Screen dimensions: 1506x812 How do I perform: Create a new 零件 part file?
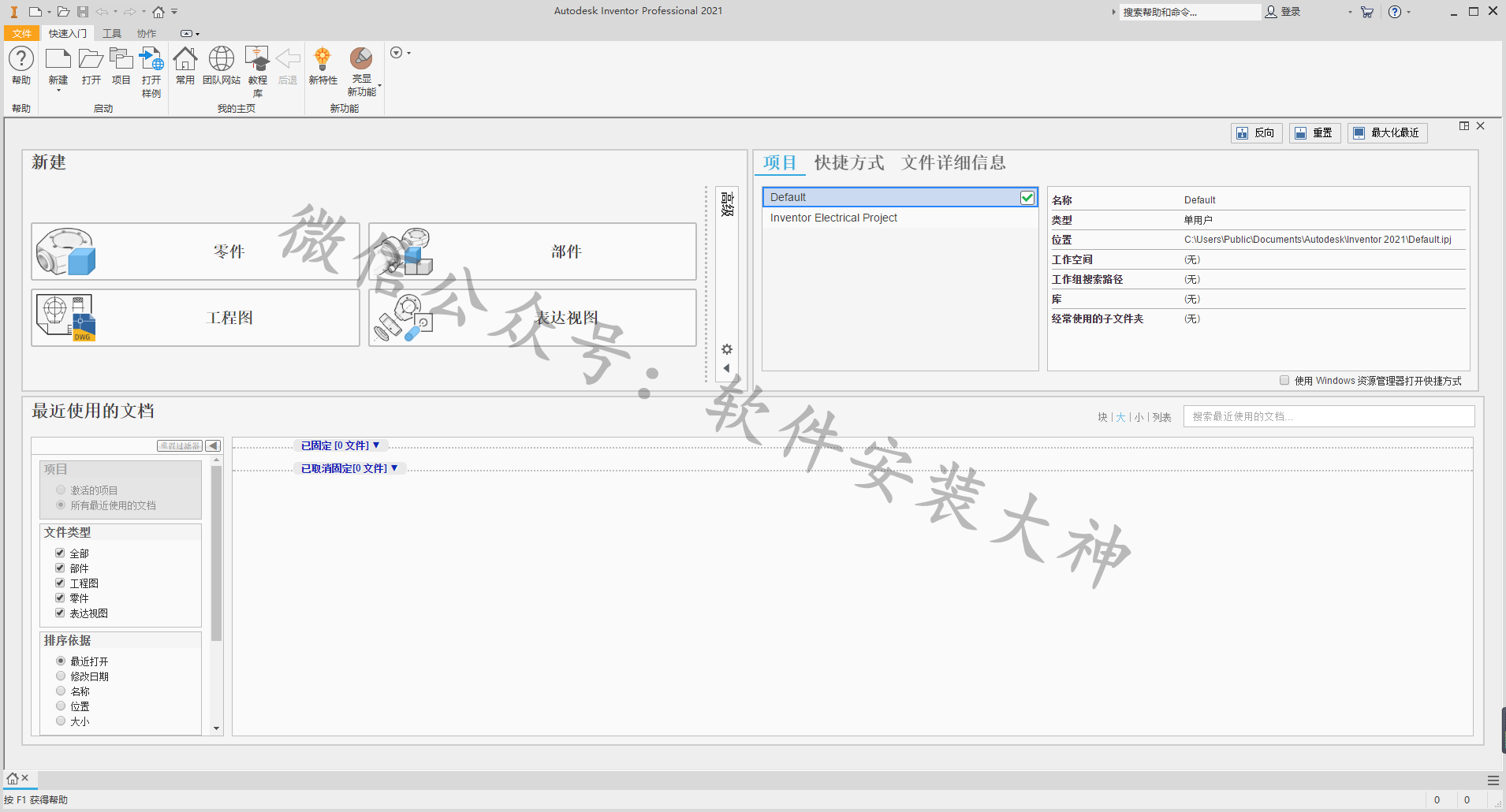pos(196,251)
